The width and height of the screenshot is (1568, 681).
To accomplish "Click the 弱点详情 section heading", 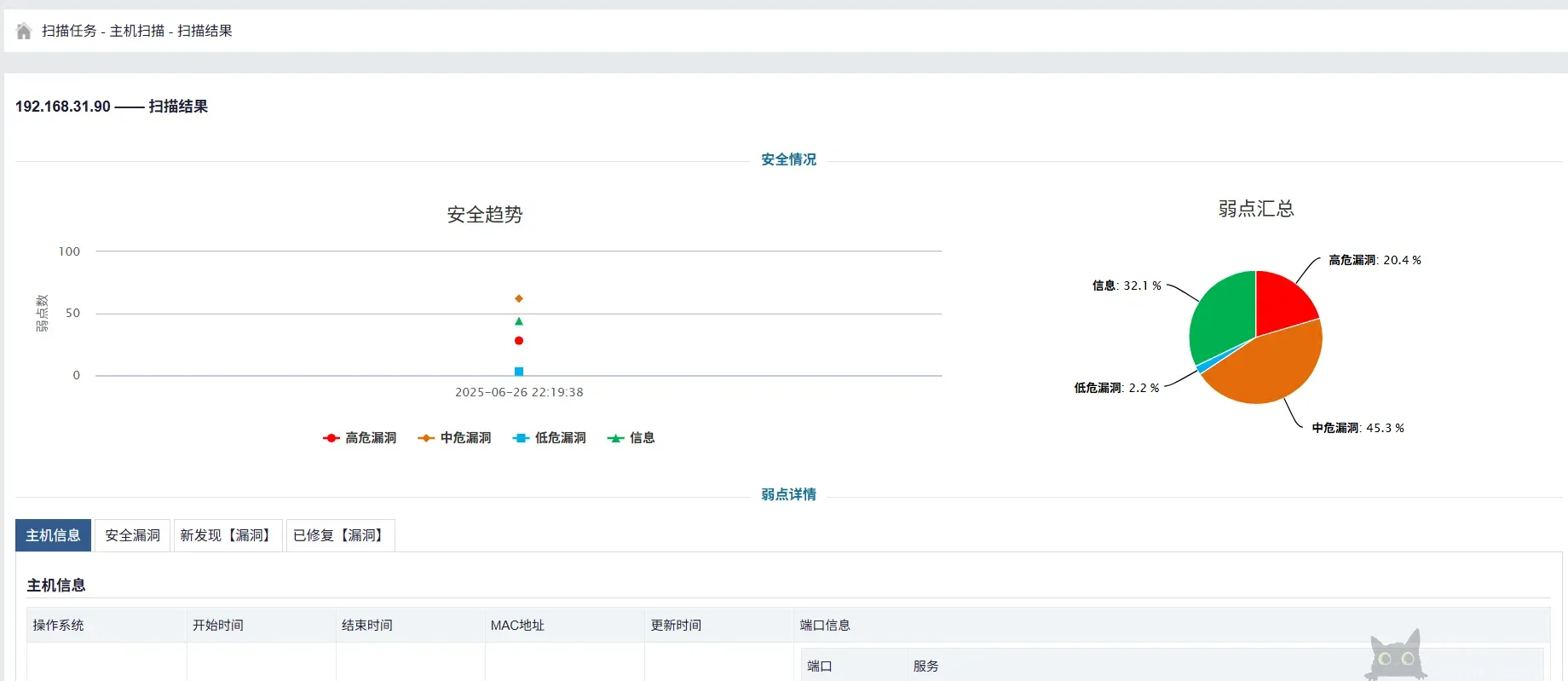I will point(788,494).
